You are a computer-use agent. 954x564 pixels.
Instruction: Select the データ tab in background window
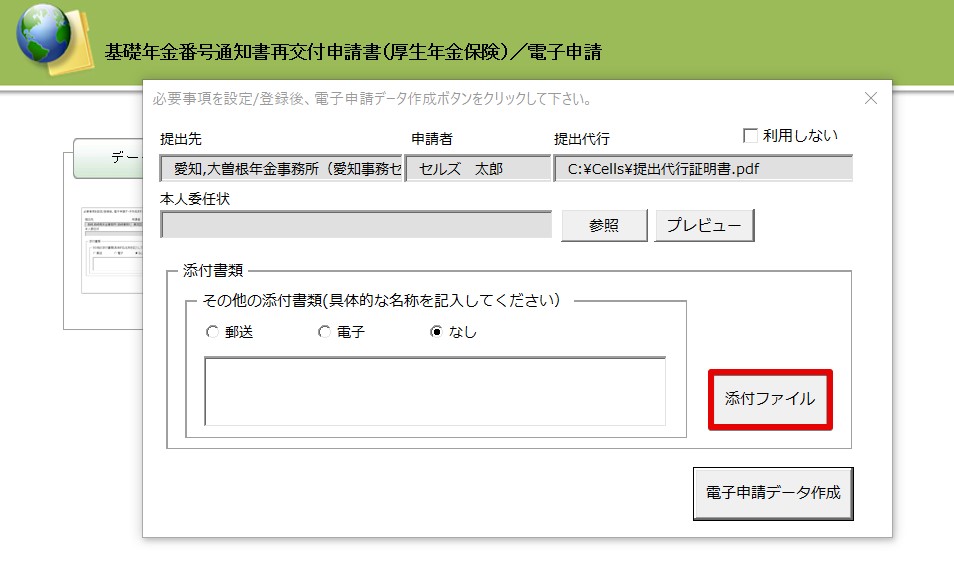(x=108, y=158)
